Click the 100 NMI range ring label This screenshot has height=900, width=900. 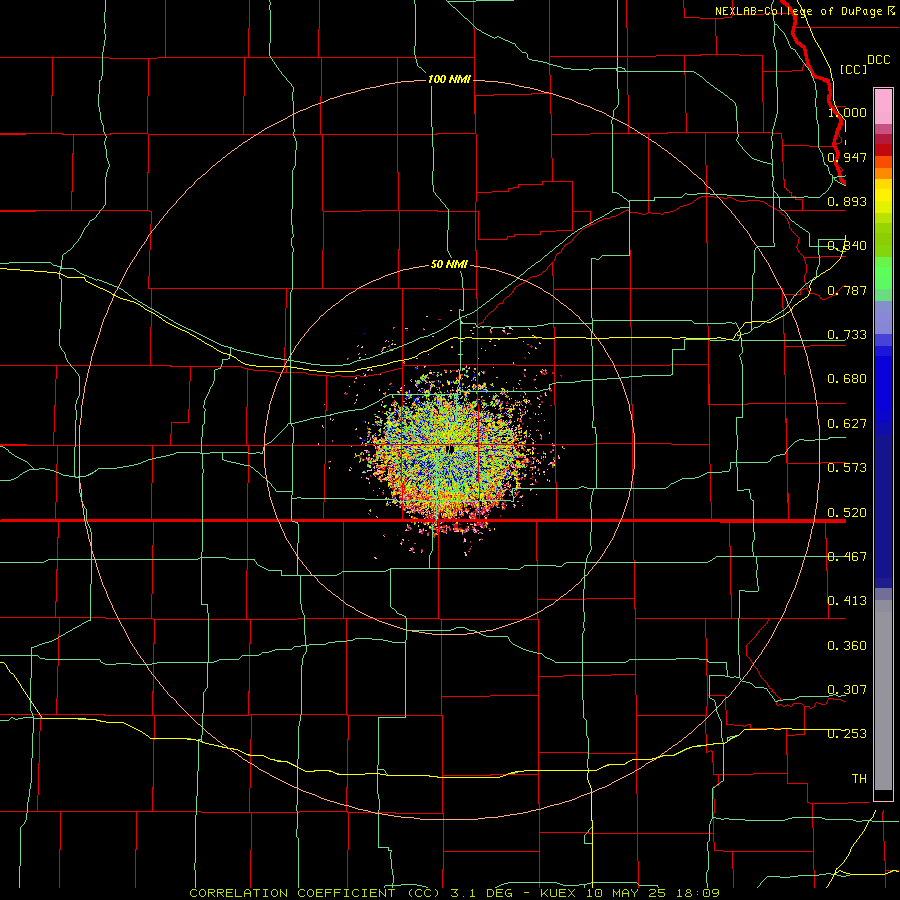pyautogui.click(x=449, y=79)
